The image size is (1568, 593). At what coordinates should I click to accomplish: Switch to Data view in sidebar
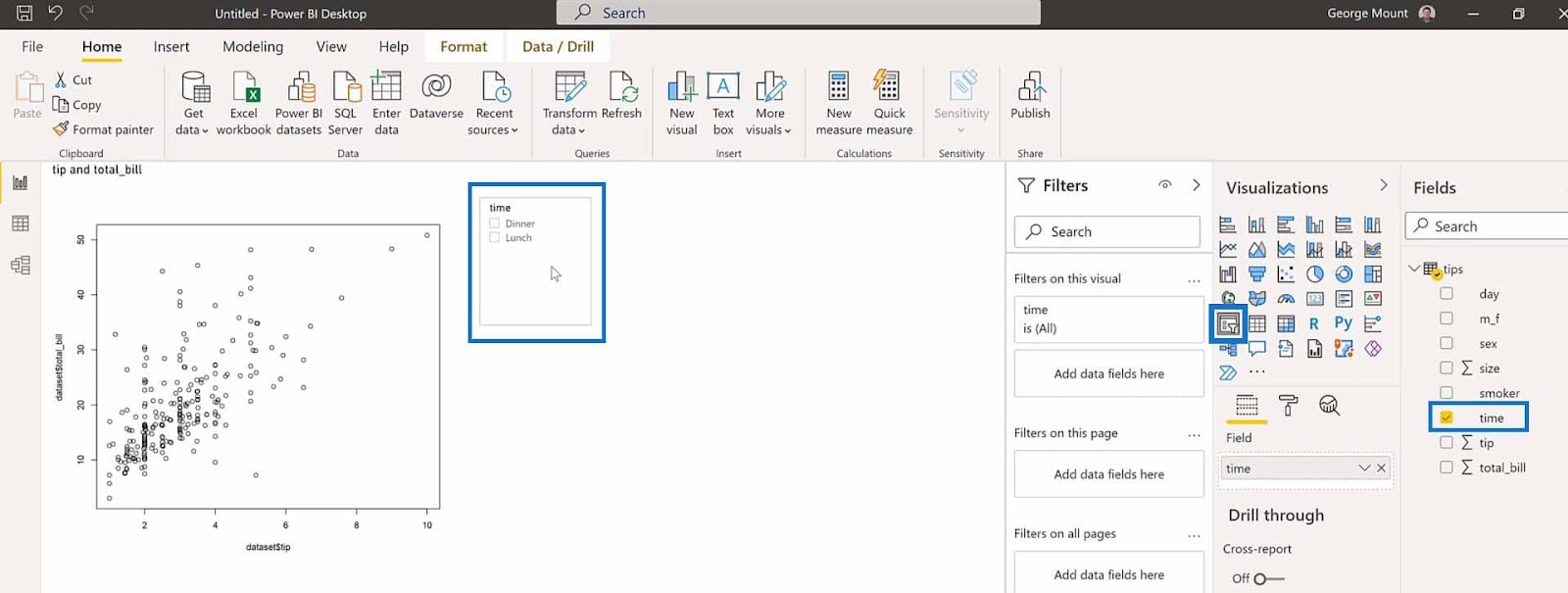(x=20, y=223)
